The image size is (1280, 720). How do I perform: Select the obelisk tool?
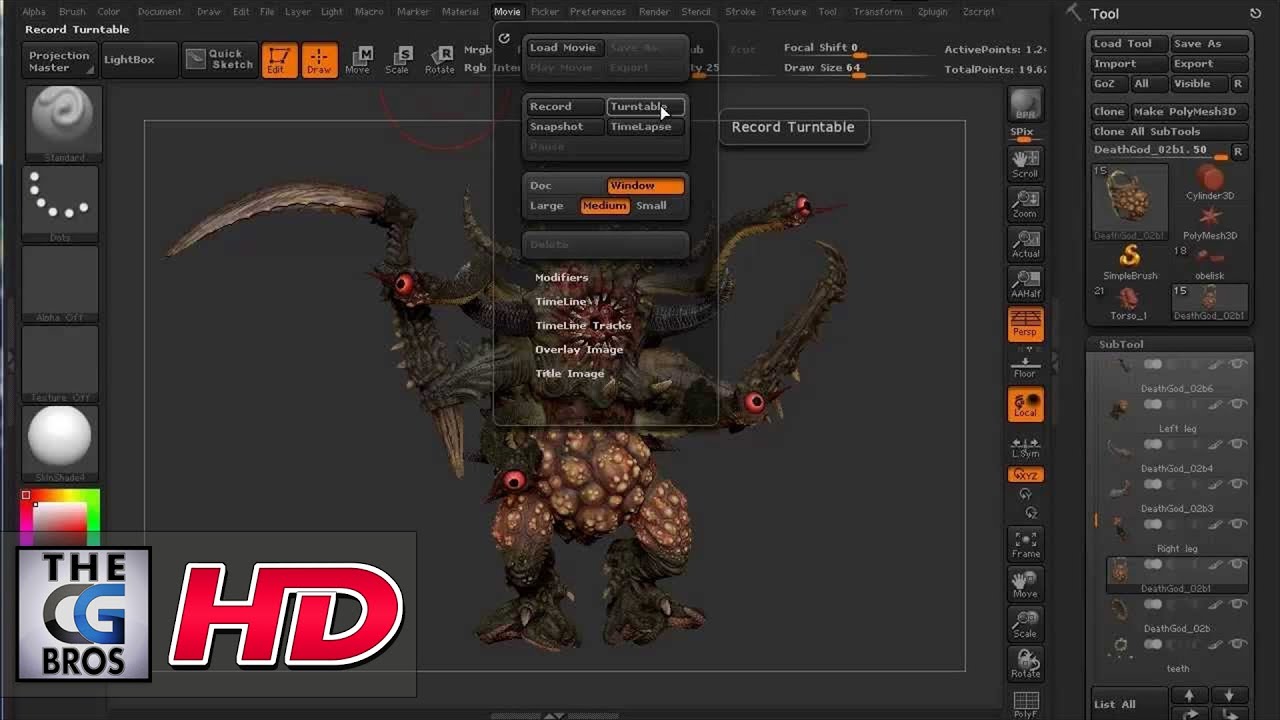[1210, 263]
